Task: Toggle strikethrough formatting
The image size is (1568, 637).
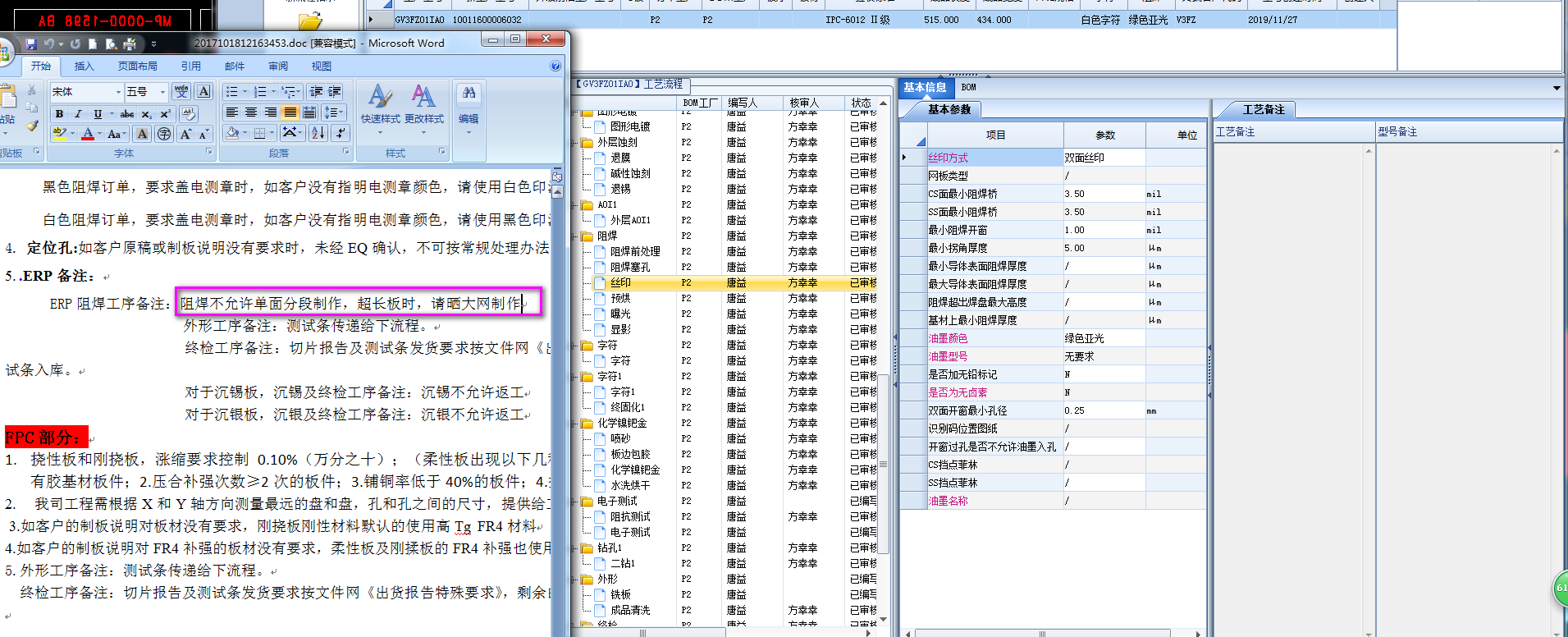Action: coord(127,113)
